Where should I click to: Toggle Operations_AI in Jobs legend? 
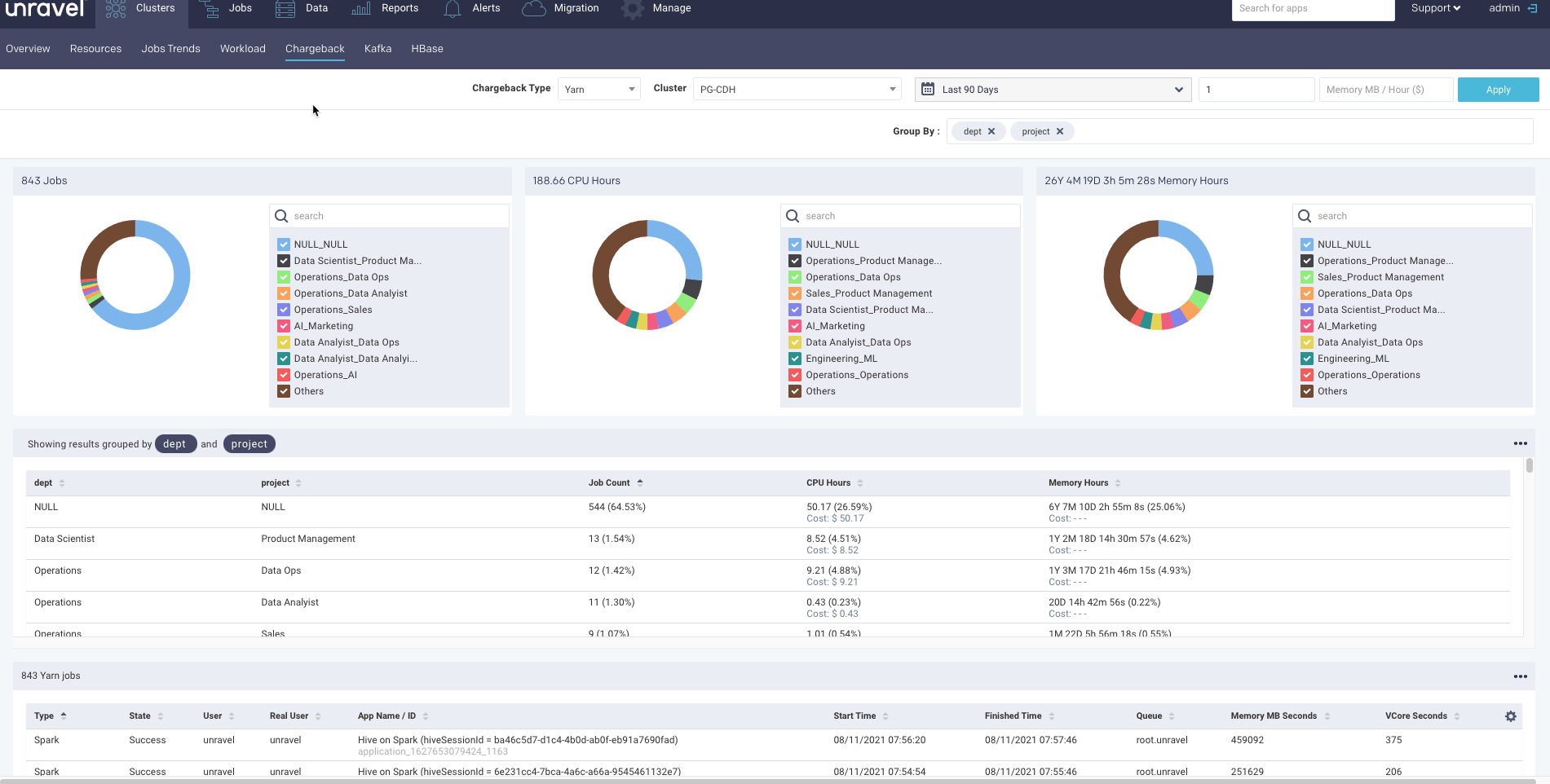284,375
